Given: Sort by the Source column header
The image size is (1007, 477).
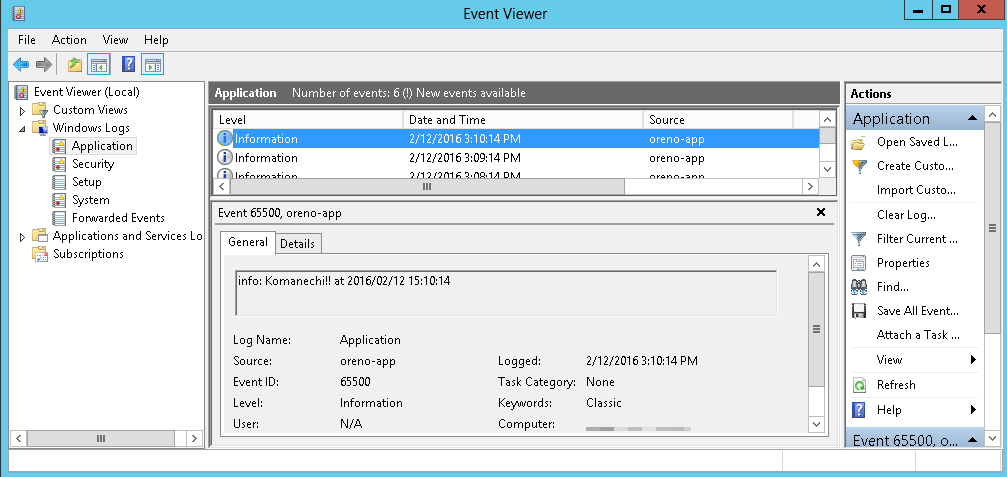Looking at the screenshot, I should click(718, 120).
